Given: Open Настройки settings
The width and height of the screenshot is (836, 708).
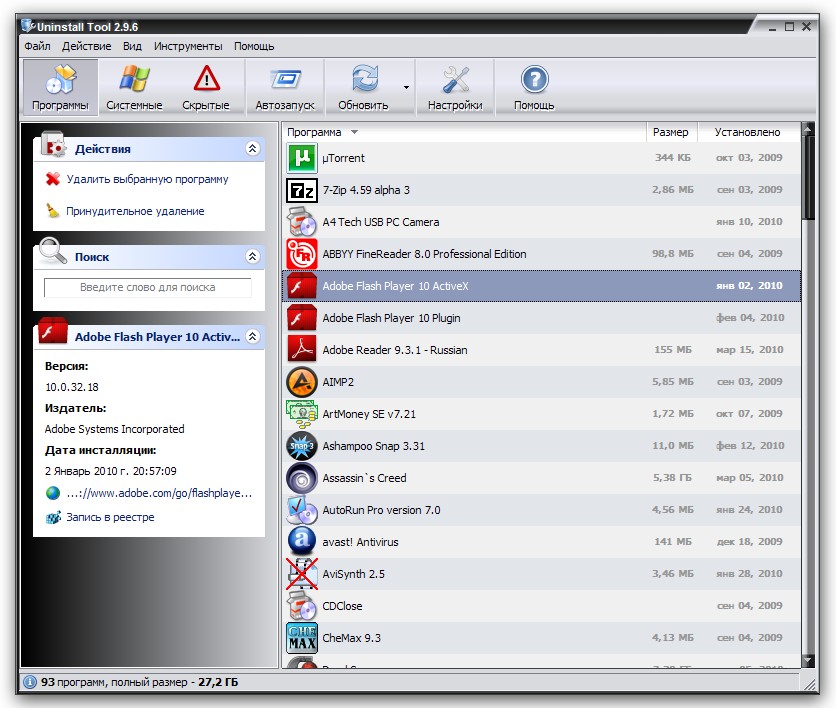Looking at the screenshot, I should click(x=455, y=87).
